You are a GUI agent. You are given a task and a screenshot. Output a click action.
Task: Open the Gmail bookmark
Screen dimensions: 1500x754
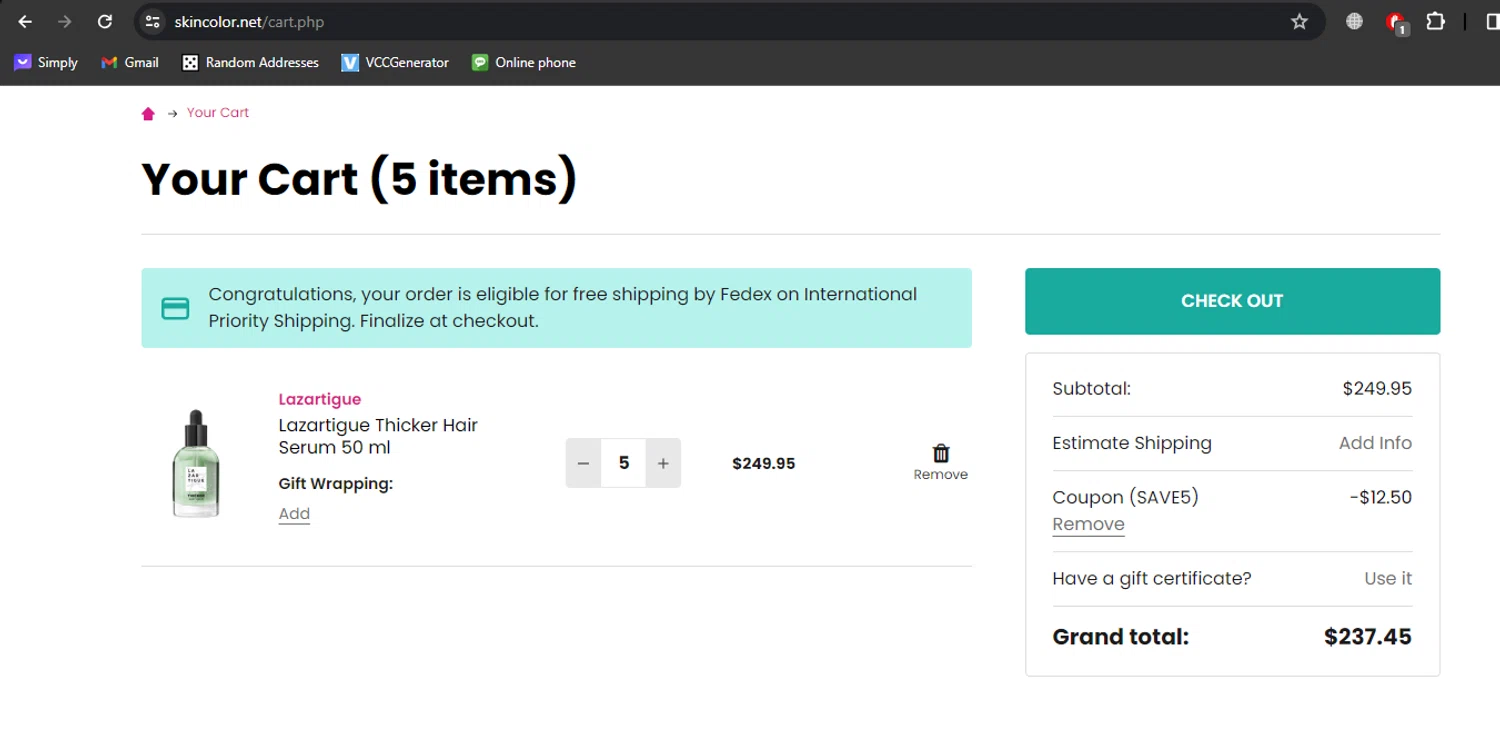tap(130, 62)
